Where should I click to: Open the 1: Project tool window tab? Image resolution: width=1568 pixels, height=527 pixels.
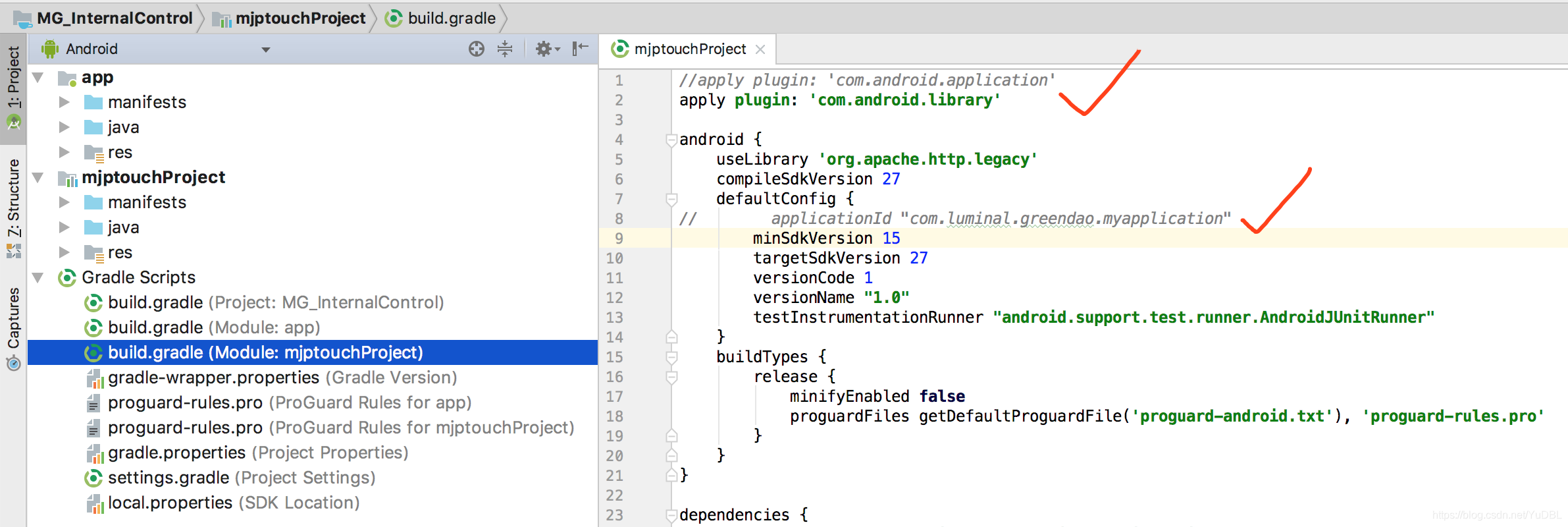[x=13, y=88]
